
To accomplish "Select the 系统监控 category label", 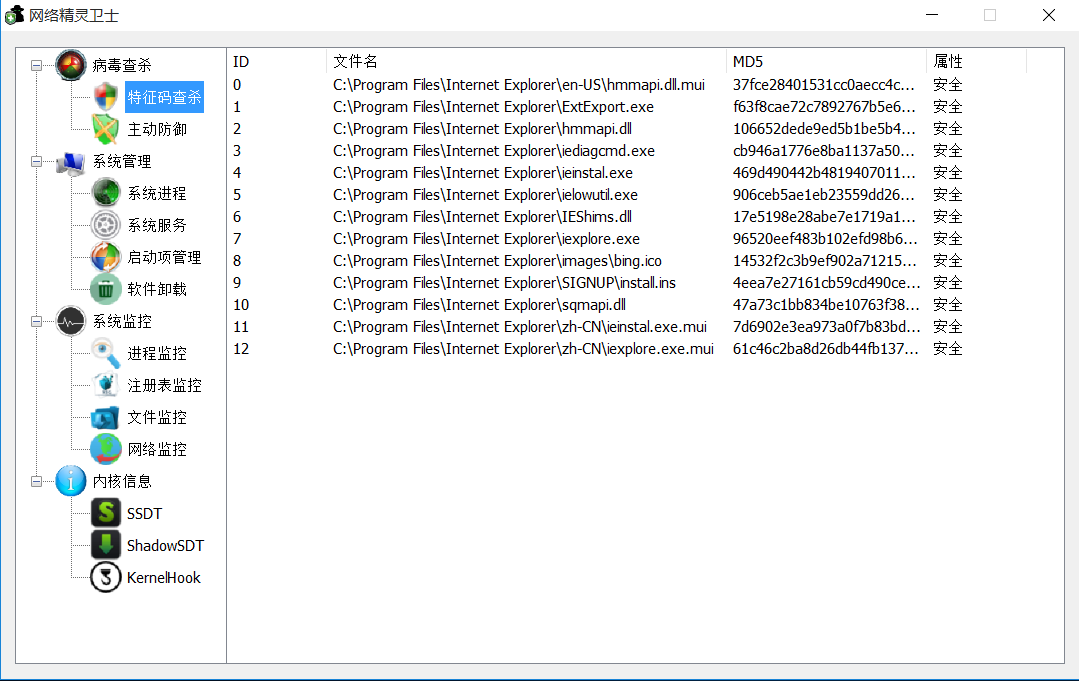I will (x=122, y=321).
